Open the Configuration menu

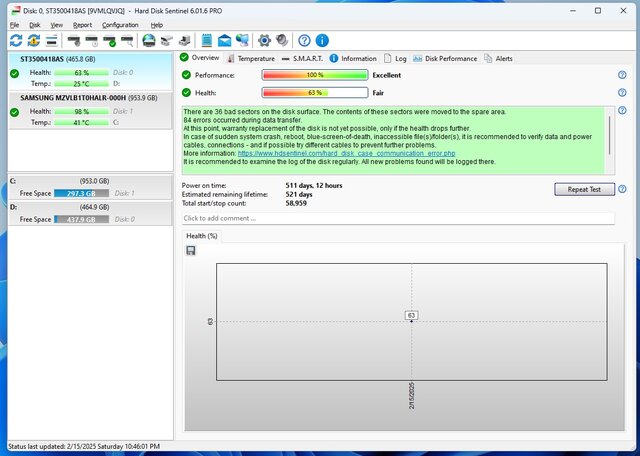coord(120,24)
